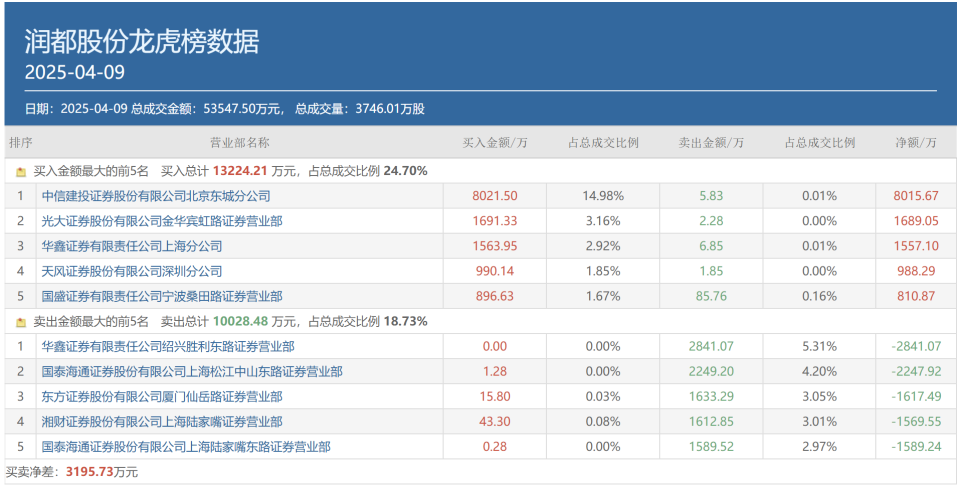Click the 4.20% ratio cell
The width and height of the screenshot is (960, 488).
tap(819, 372)
